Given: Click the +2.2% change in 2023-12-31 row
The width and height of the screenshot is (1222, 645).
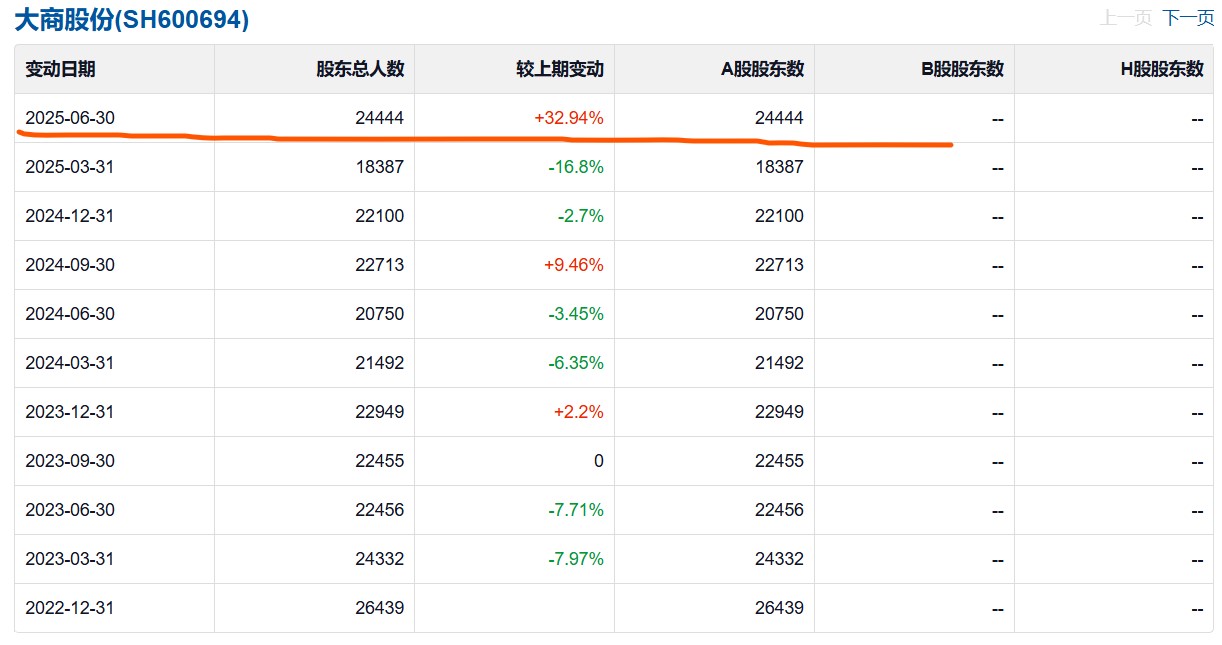Looking at the screenshot, I should tap(579, 412).
